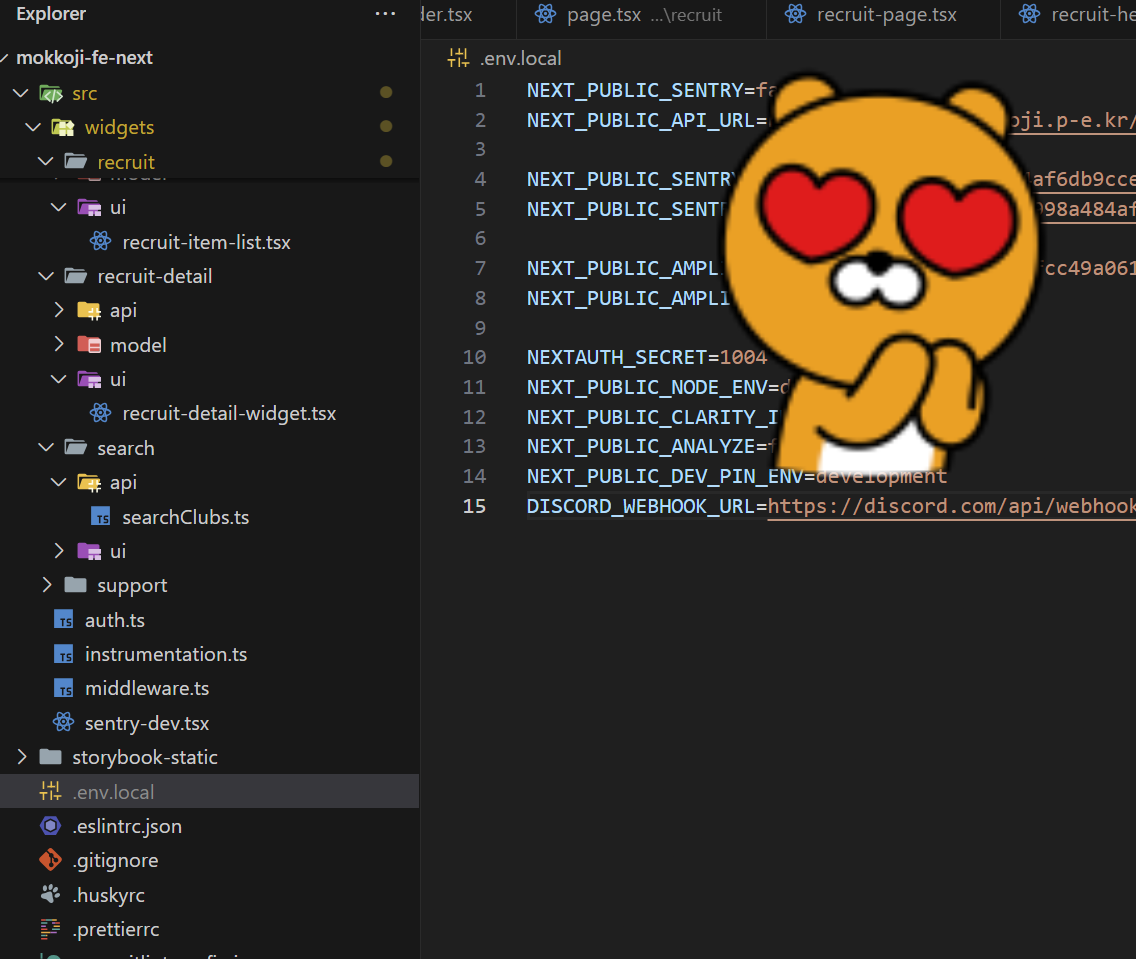
Task: Click prettier icon of .prettierrc
Action: (x=50, y=928)
